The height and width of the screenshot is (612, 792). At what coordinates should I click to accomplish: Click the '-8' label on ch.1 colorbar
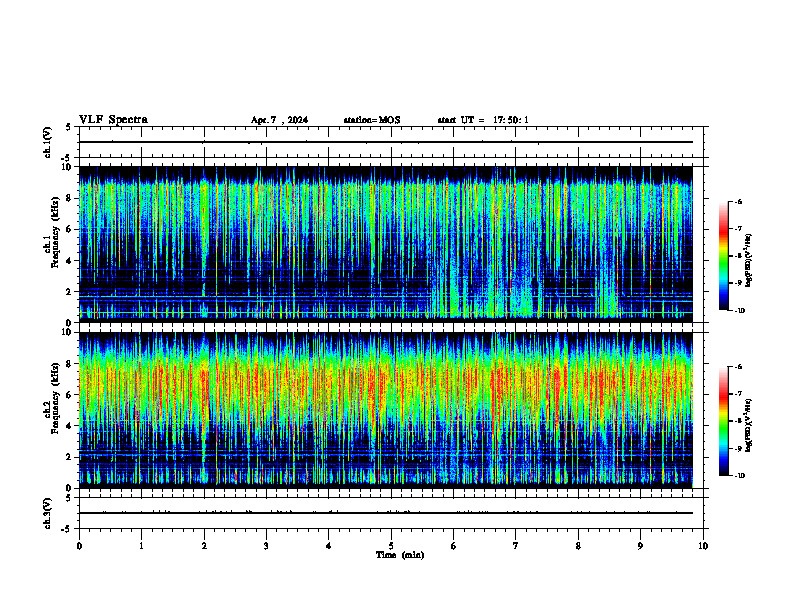pos(738,256)
